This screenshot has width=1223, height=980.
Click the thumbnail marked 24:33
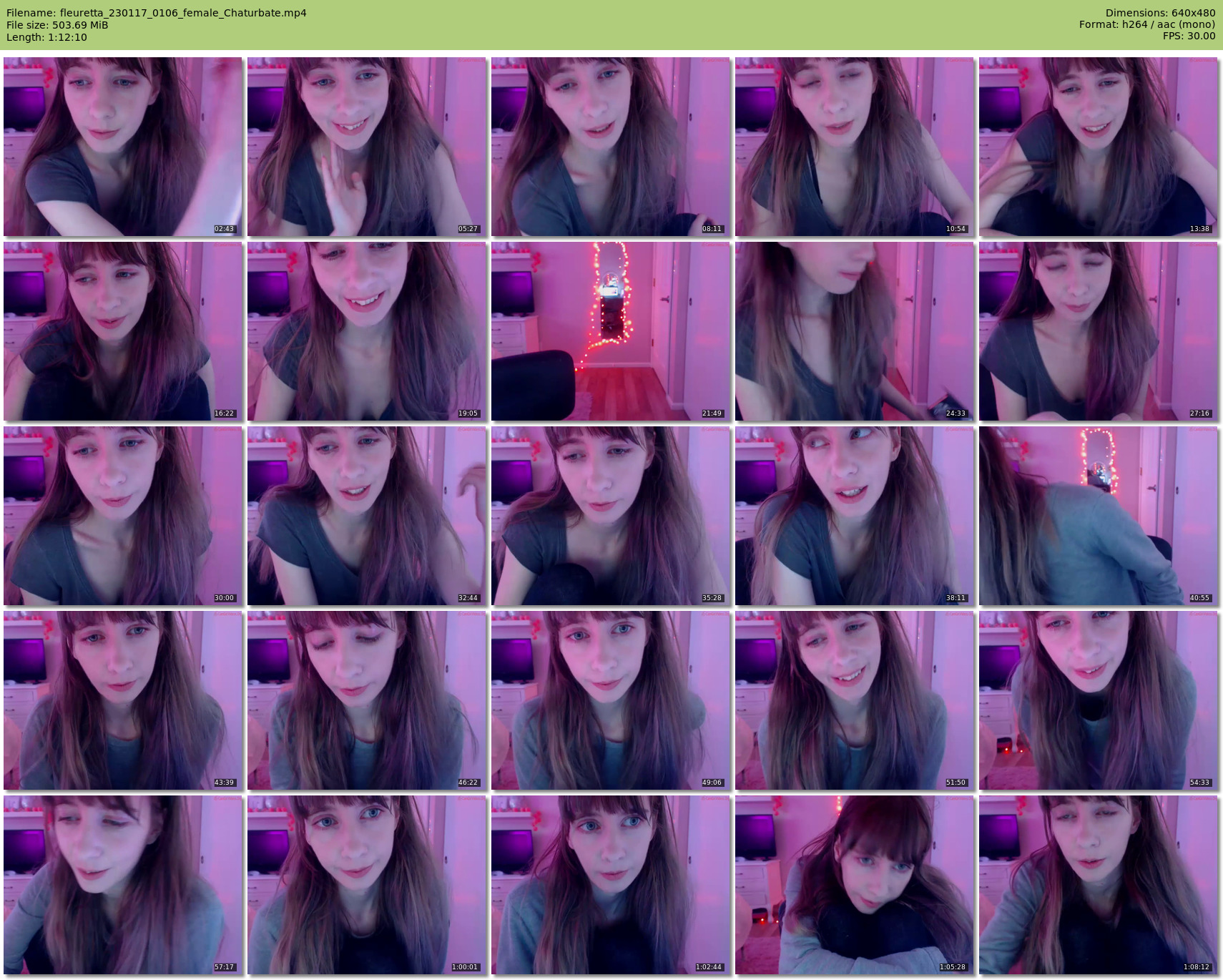(855, 331)
